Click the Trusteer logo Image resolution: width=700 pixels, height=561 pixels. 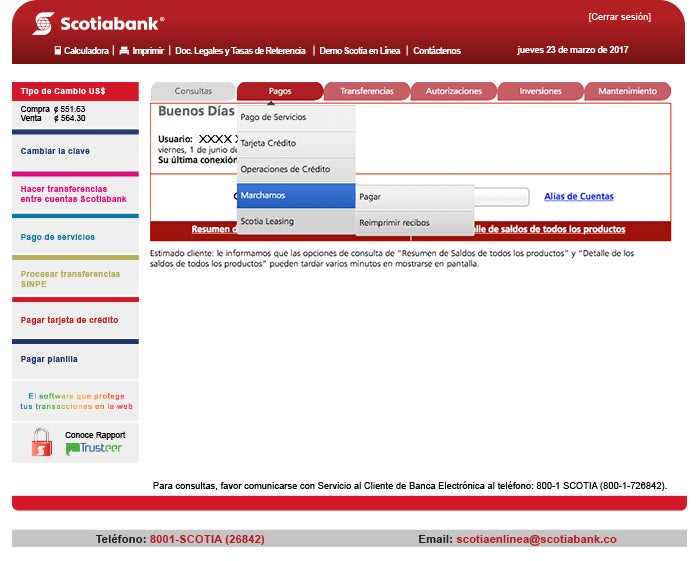[94, 448]
